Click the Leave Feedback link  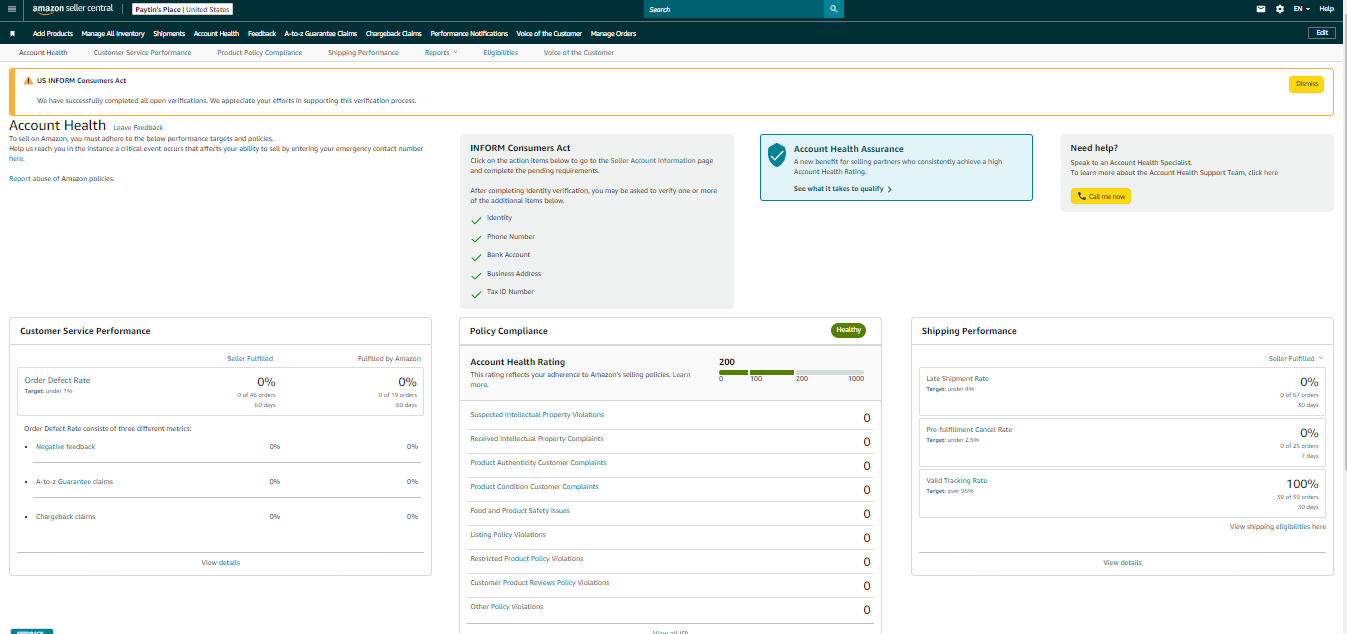(138, 128)
